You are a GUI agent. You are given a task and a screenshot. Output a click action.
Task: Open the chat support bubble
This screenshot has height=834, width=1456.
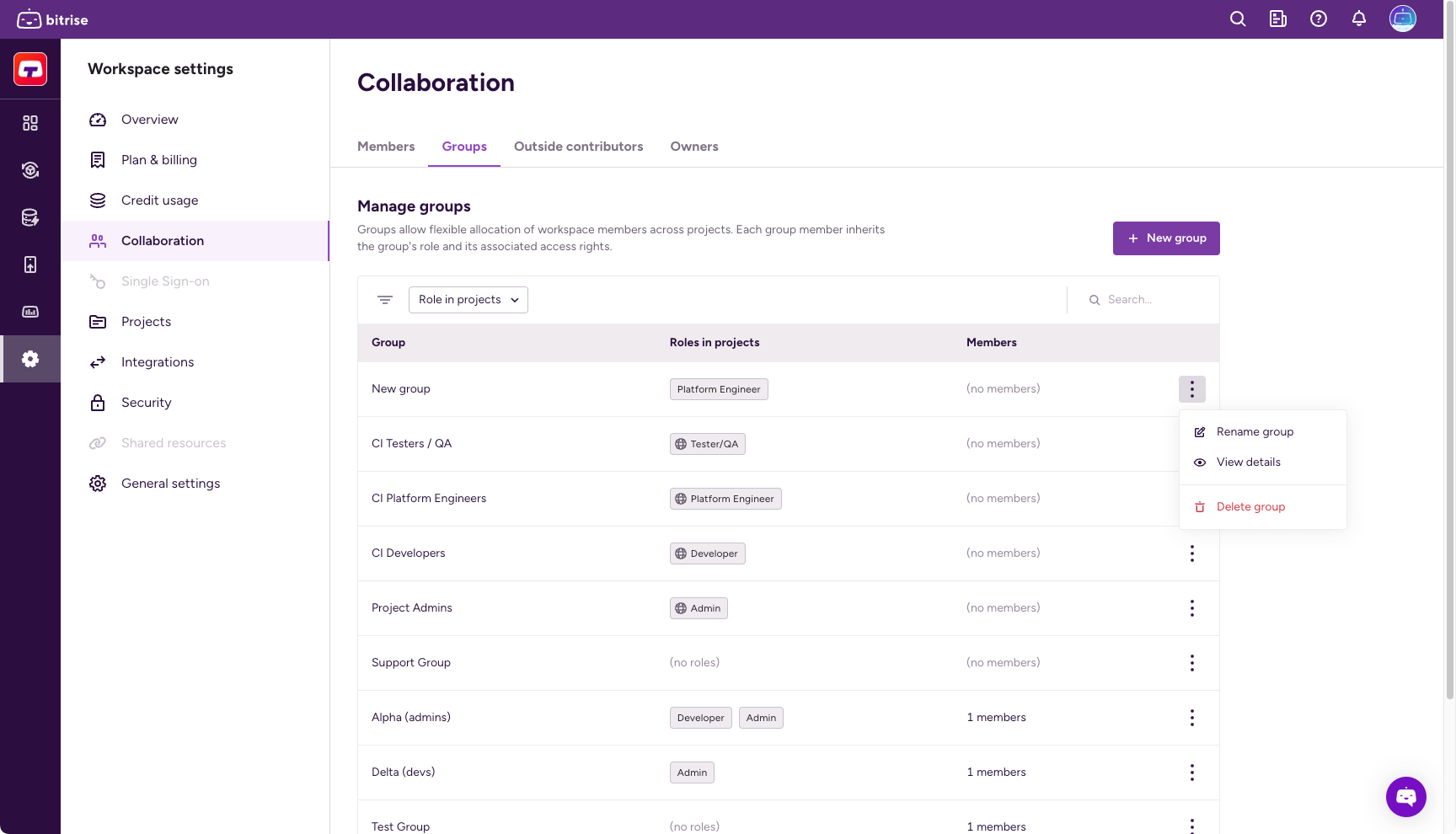point(1405,796)
